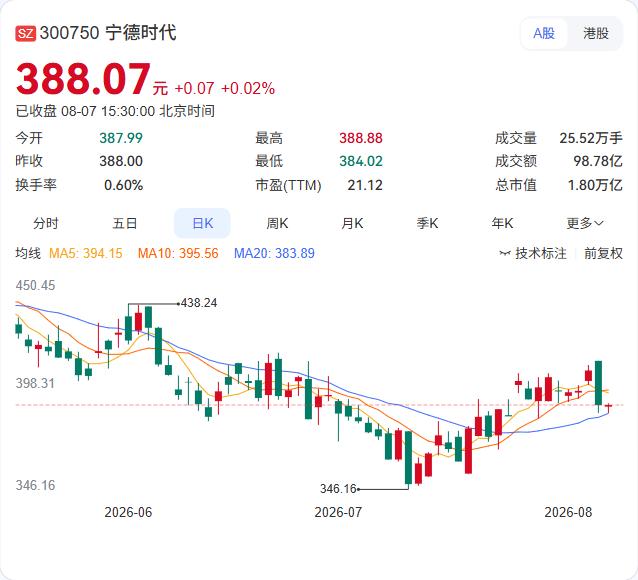Switch to the 港股 market toggle
The height and width of the screenshot is (580, 638).
point(596,33)
